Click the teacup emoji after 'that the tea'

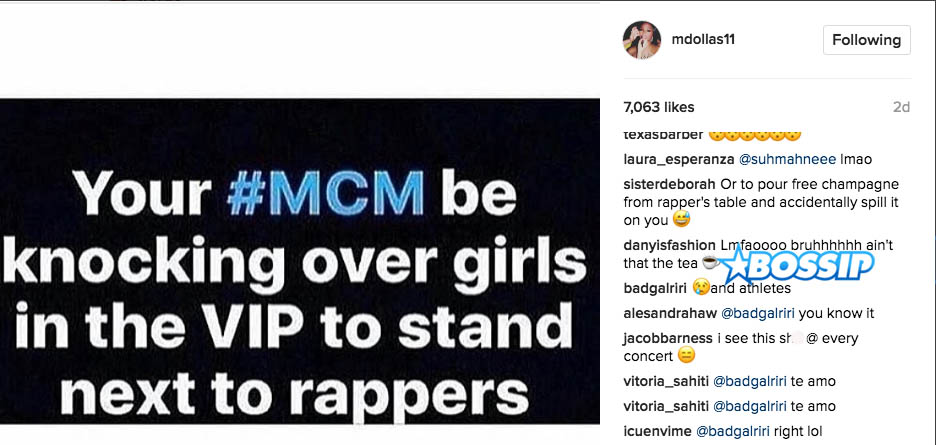point(710,262)
